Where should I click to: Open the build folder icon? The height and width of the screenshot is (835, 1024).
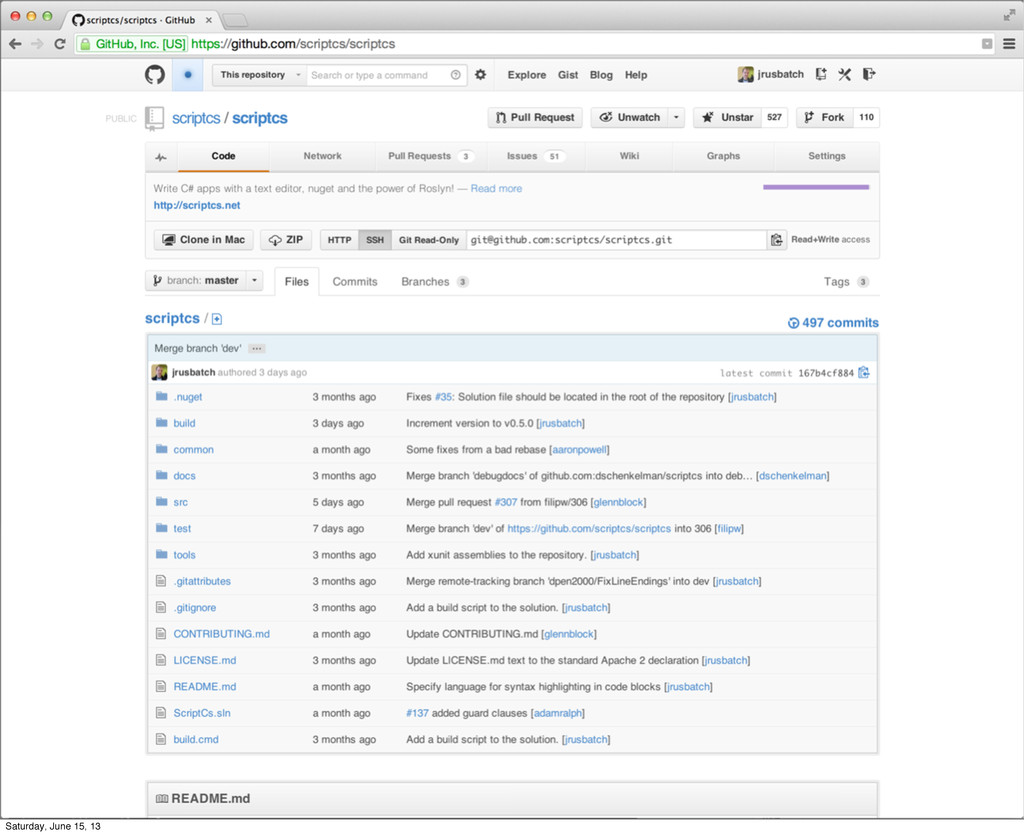pyautogui.click(x=161, y=422)
